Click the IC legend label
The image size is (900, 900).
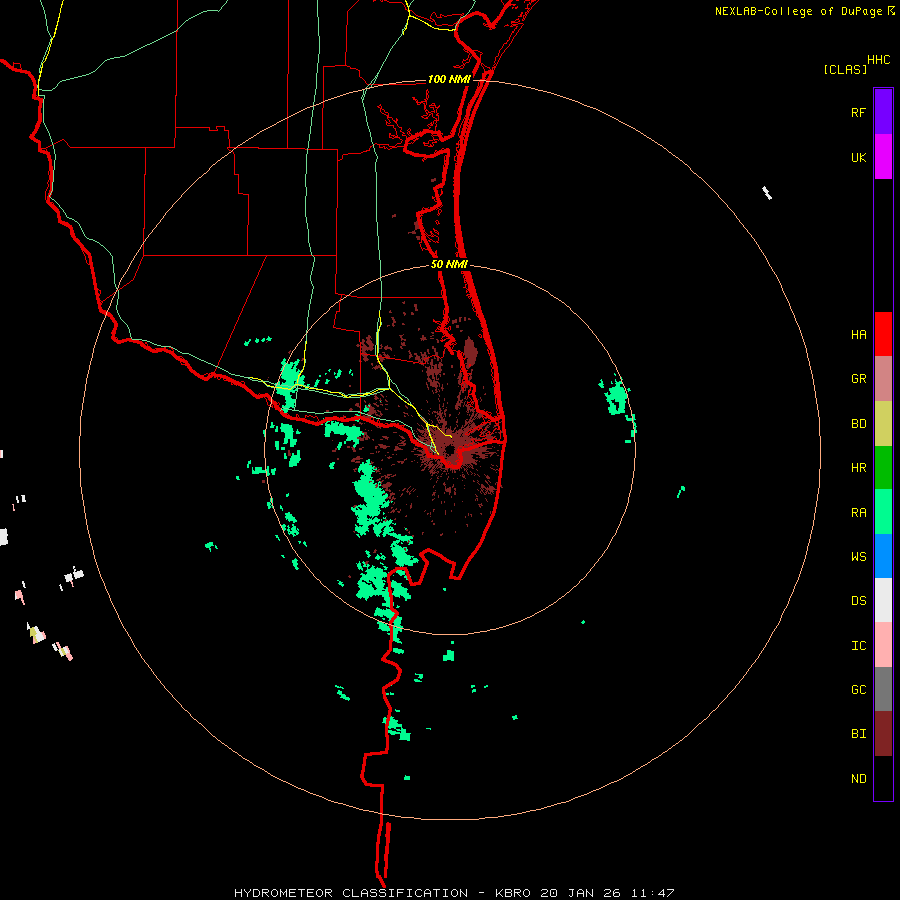click(858, 645)
